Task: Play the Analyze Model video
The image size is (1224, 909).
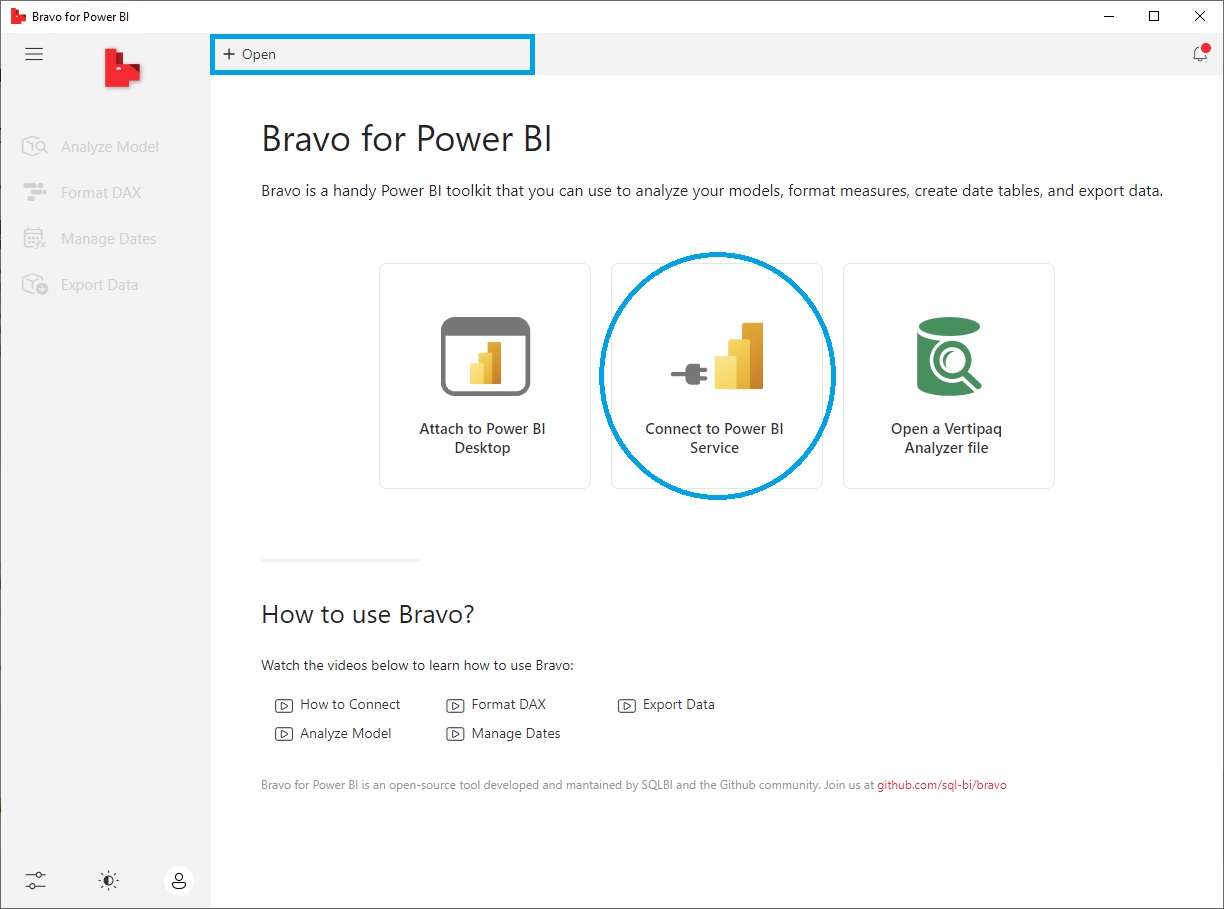Action: [x=334, y=733]
